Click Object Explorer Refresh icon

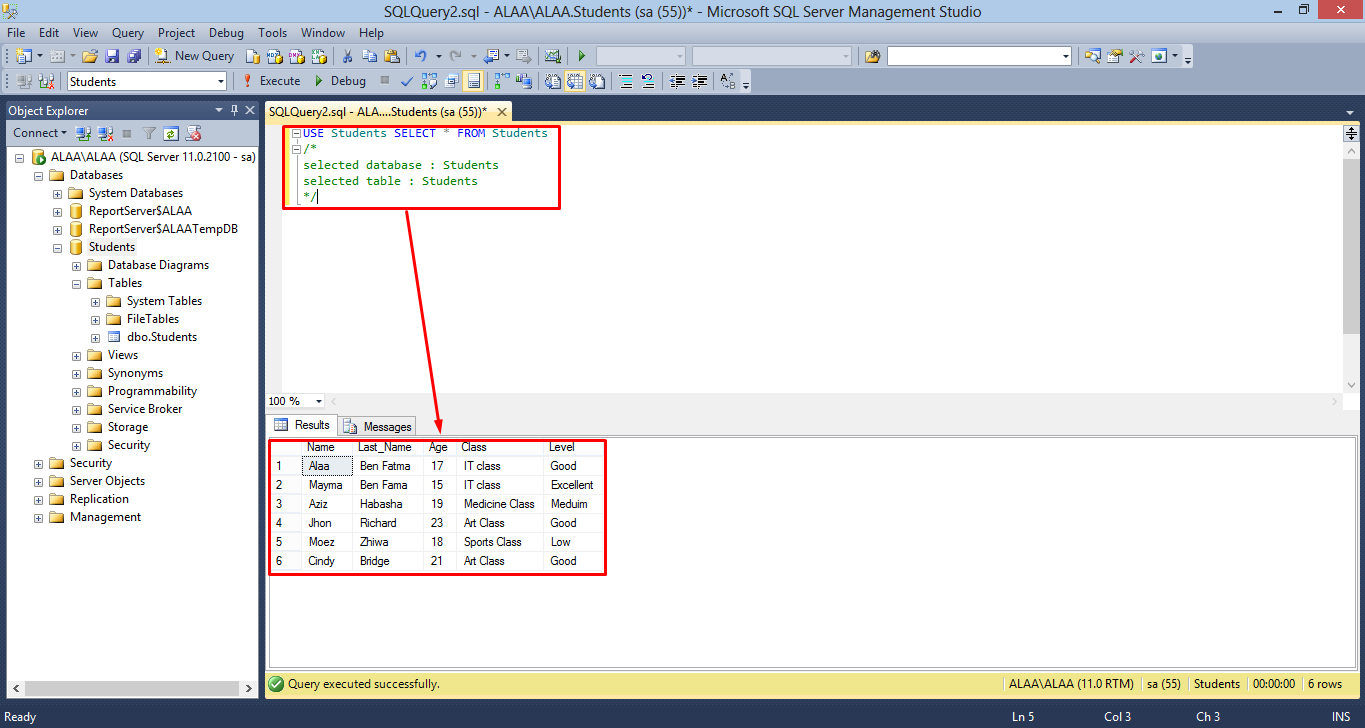[x=170, y=132]
